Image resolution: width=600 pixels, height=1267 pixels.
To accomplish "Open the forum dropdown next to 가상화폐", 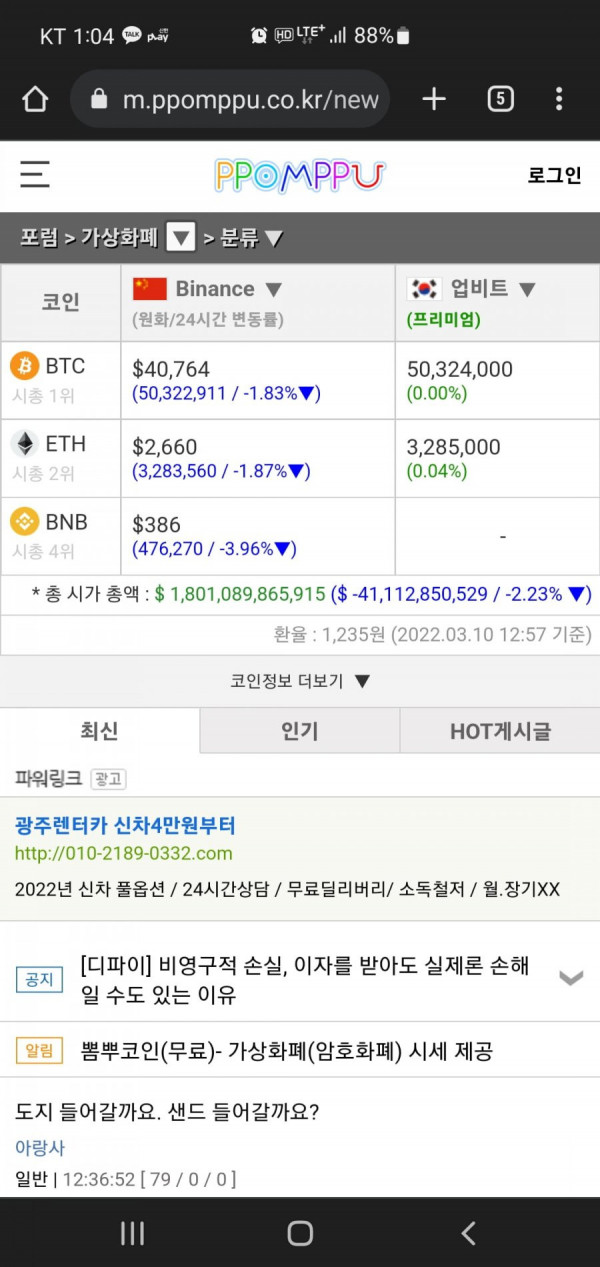I will (x=180, y=238).
